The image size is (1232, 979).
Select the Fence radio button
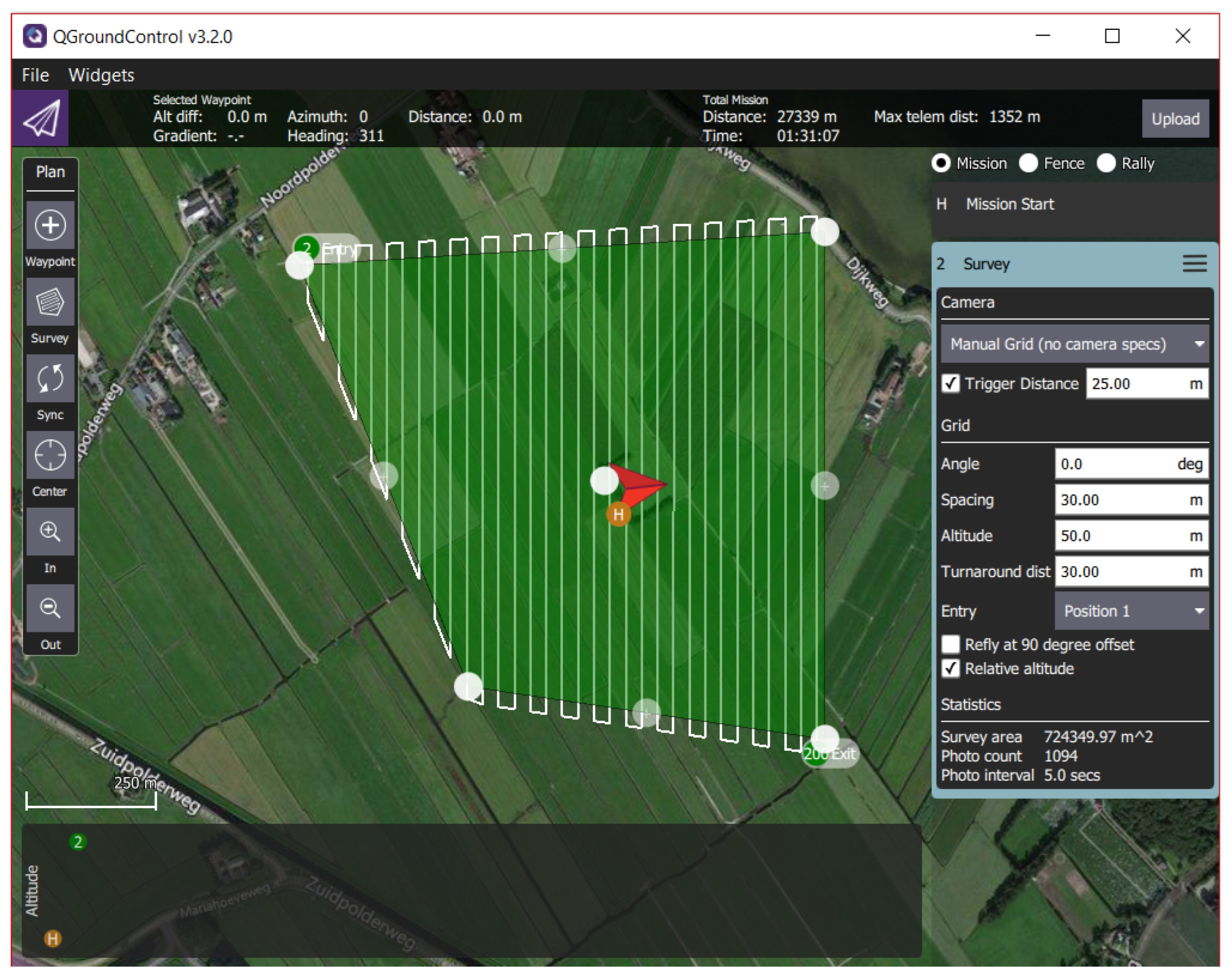coord(1028,164)
